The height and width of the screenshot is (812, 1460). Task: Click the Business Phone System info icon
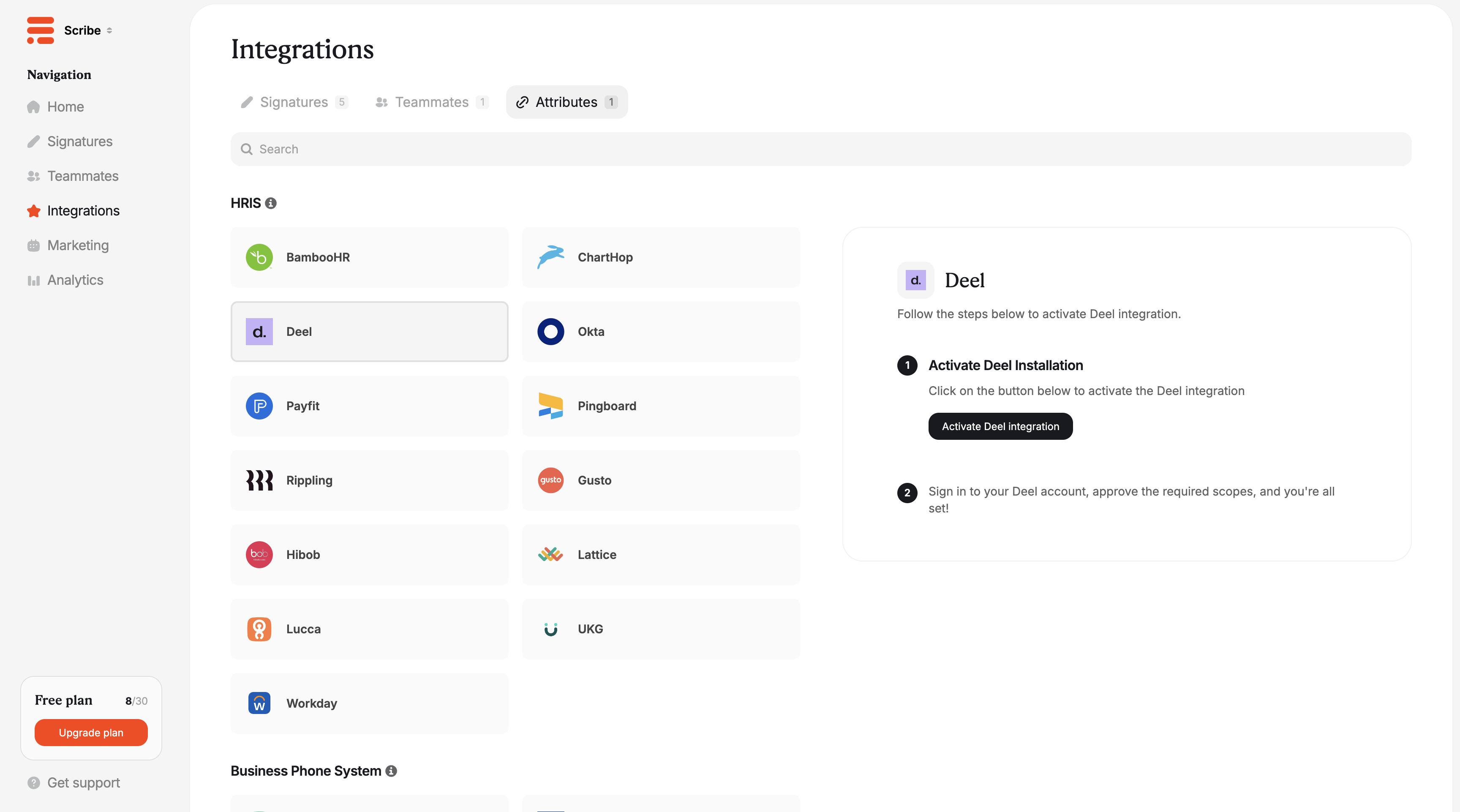(391, 771)
